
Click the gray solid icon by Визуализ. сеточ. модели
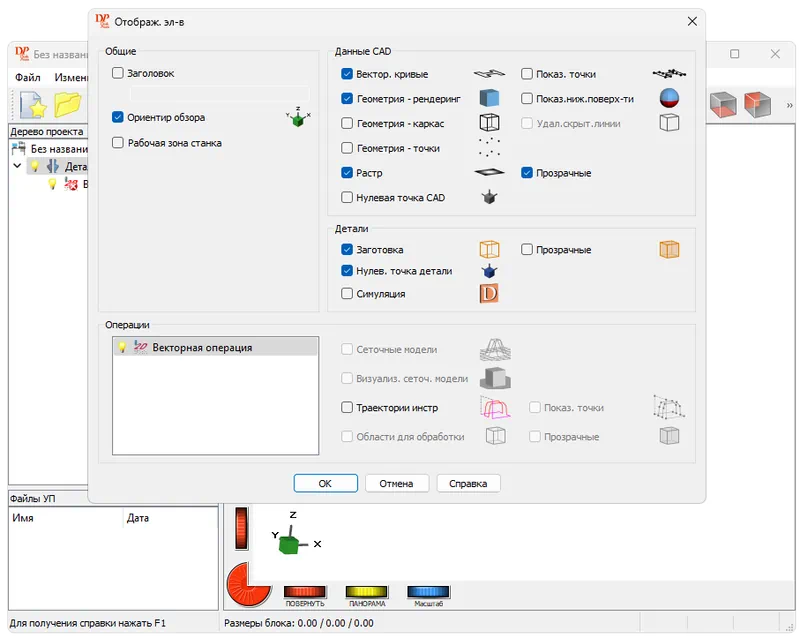[x=495, y=378]
